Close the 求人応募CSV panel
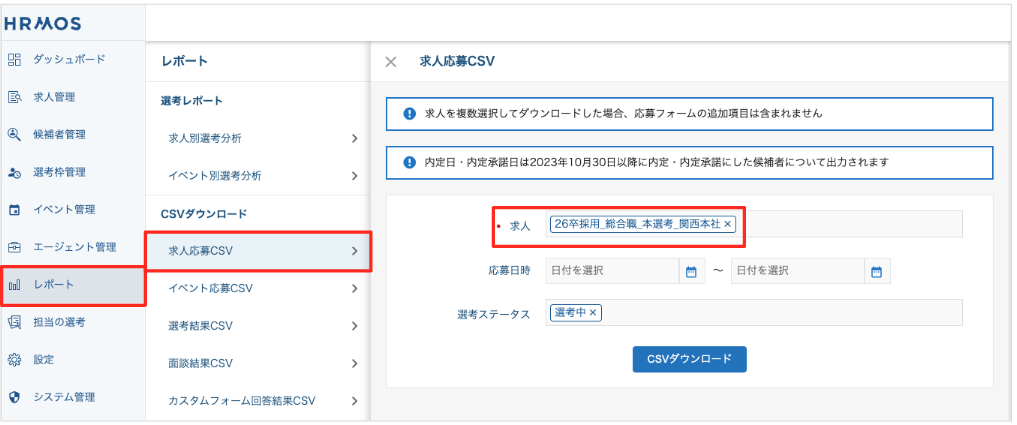The height and width of the screenshot is (425, 1017). point(391,61)
